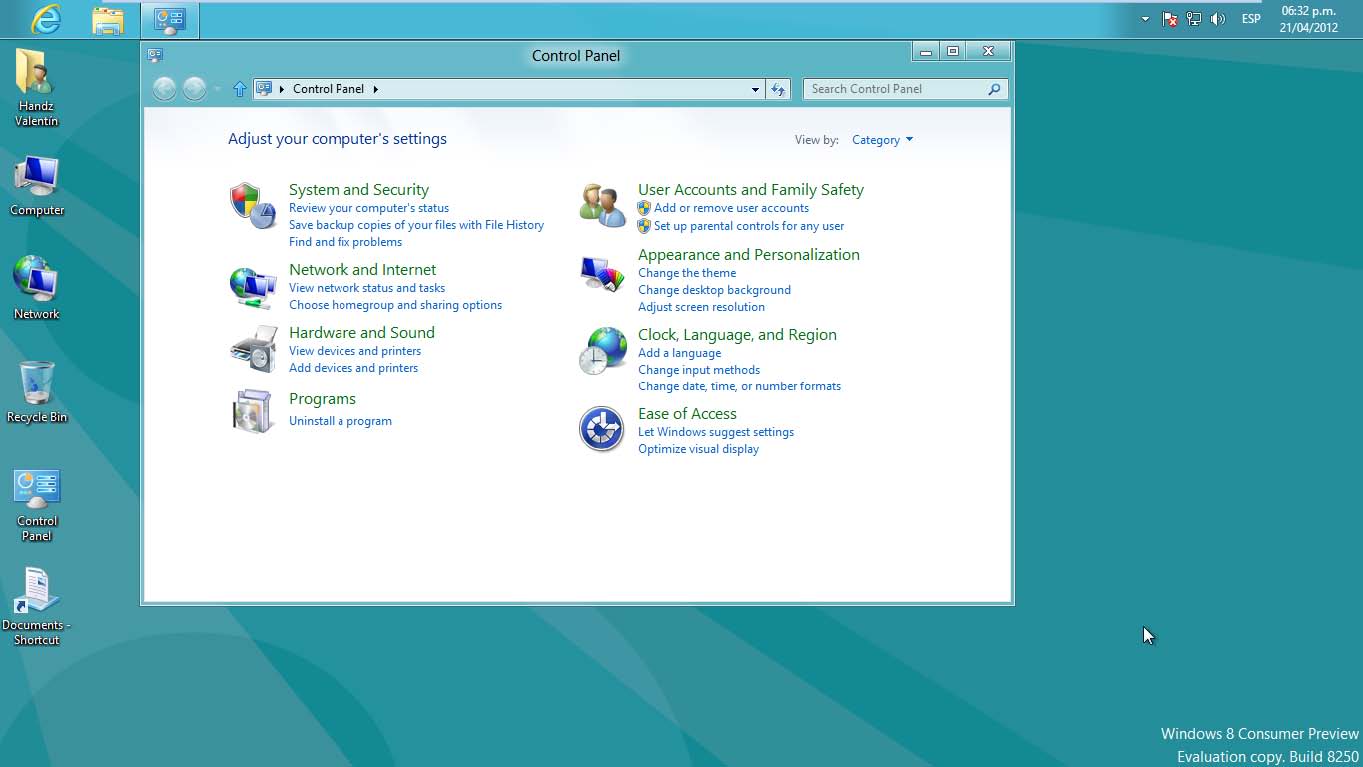Open Internet Explorer from the taskbar
1363x767 pixels.
(x=46, y=19)
